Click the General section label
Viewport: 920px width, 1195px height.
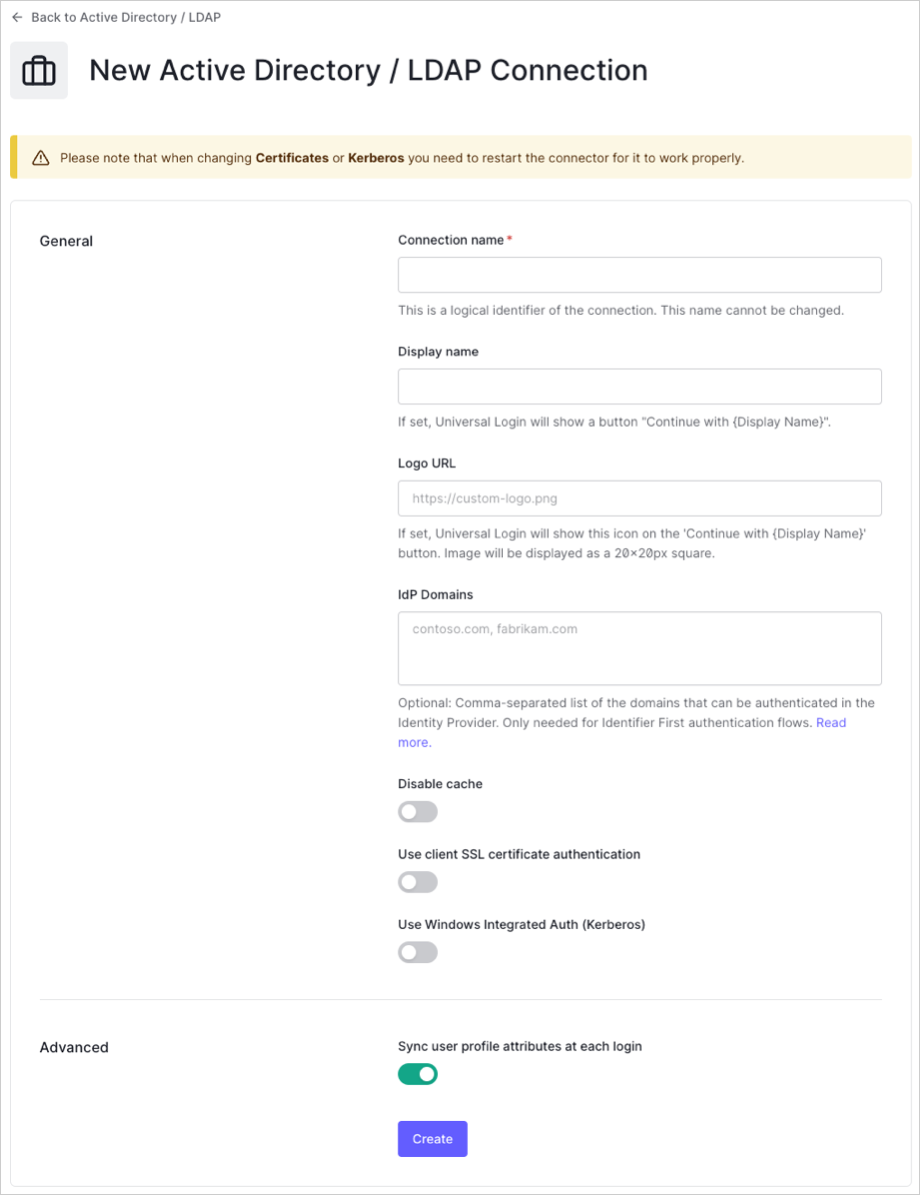pos(66,241)
